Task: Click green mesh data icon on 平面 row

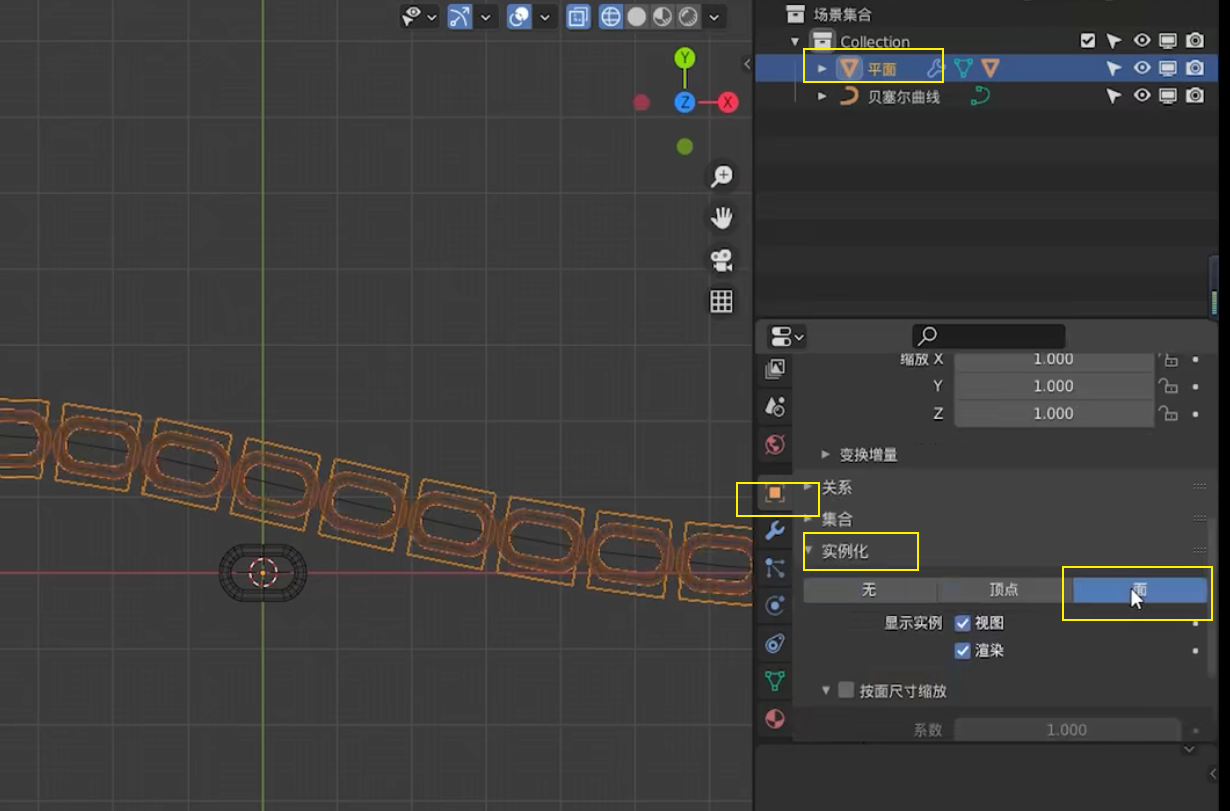Action: 963,68
